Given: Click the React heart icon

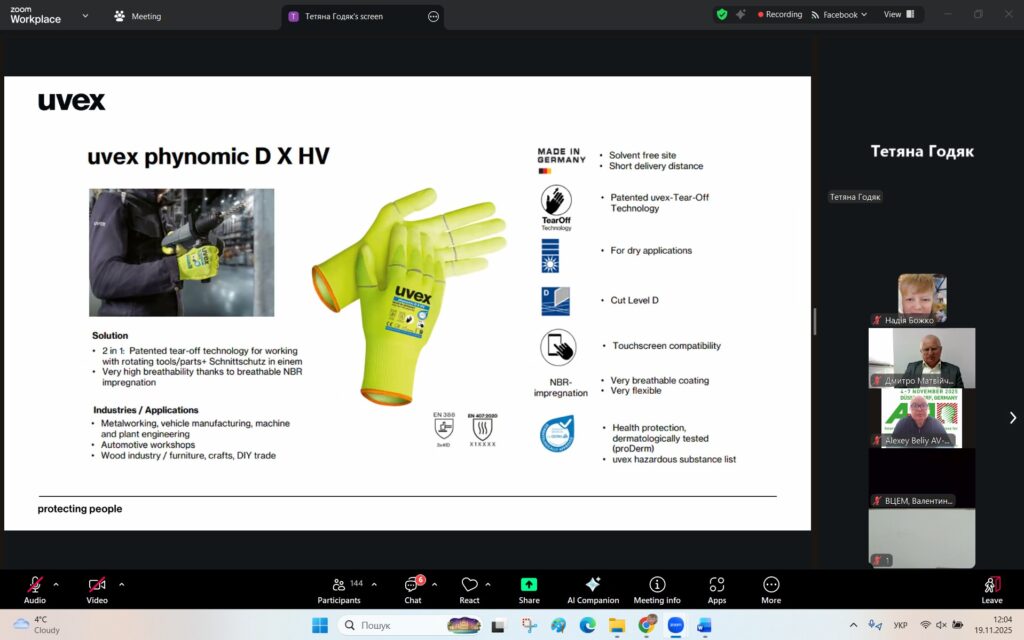Looking at the screenshot, I should pos(469,586).
